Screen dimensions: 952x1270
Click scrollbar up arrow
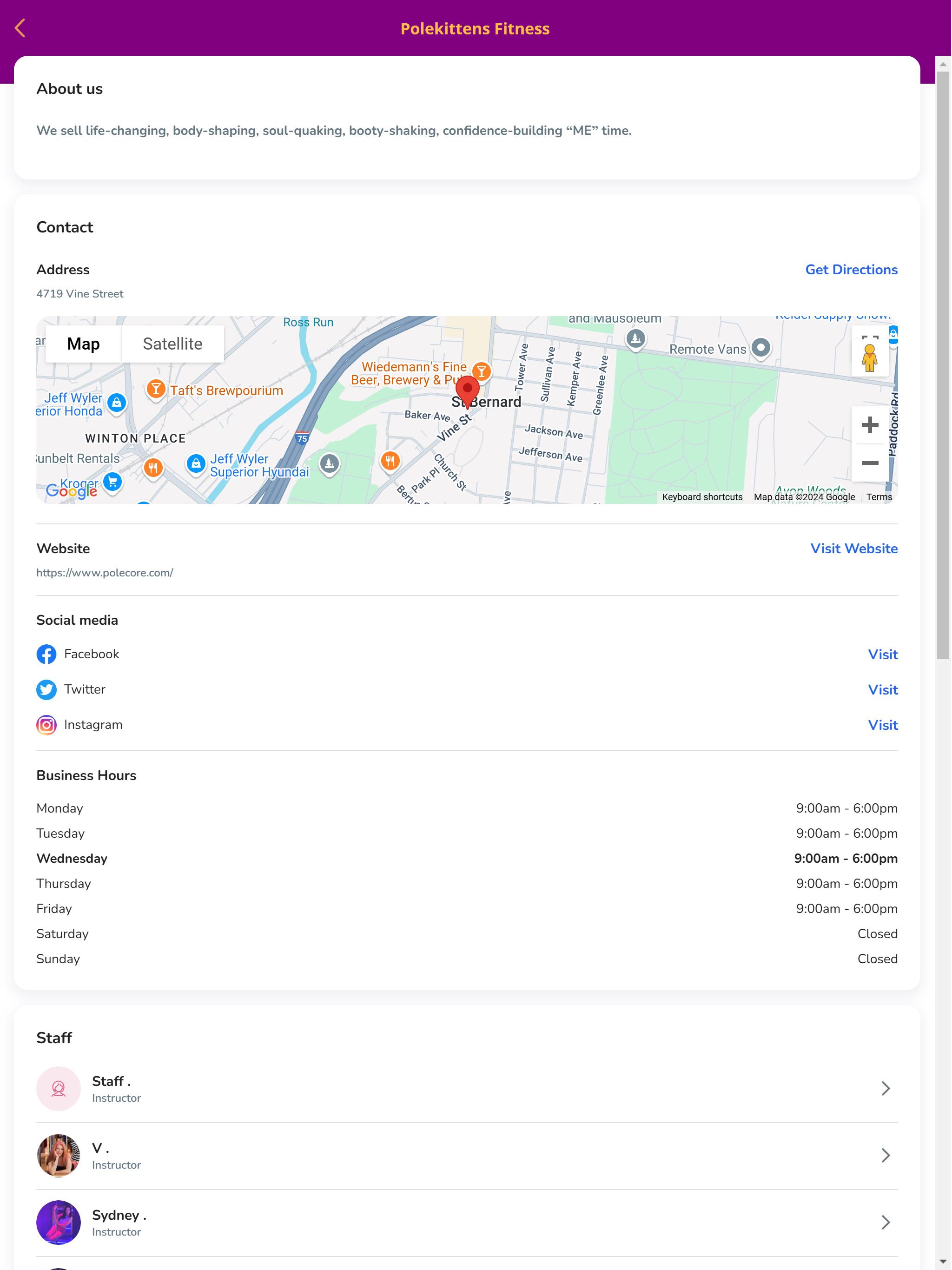click(943, 64)
